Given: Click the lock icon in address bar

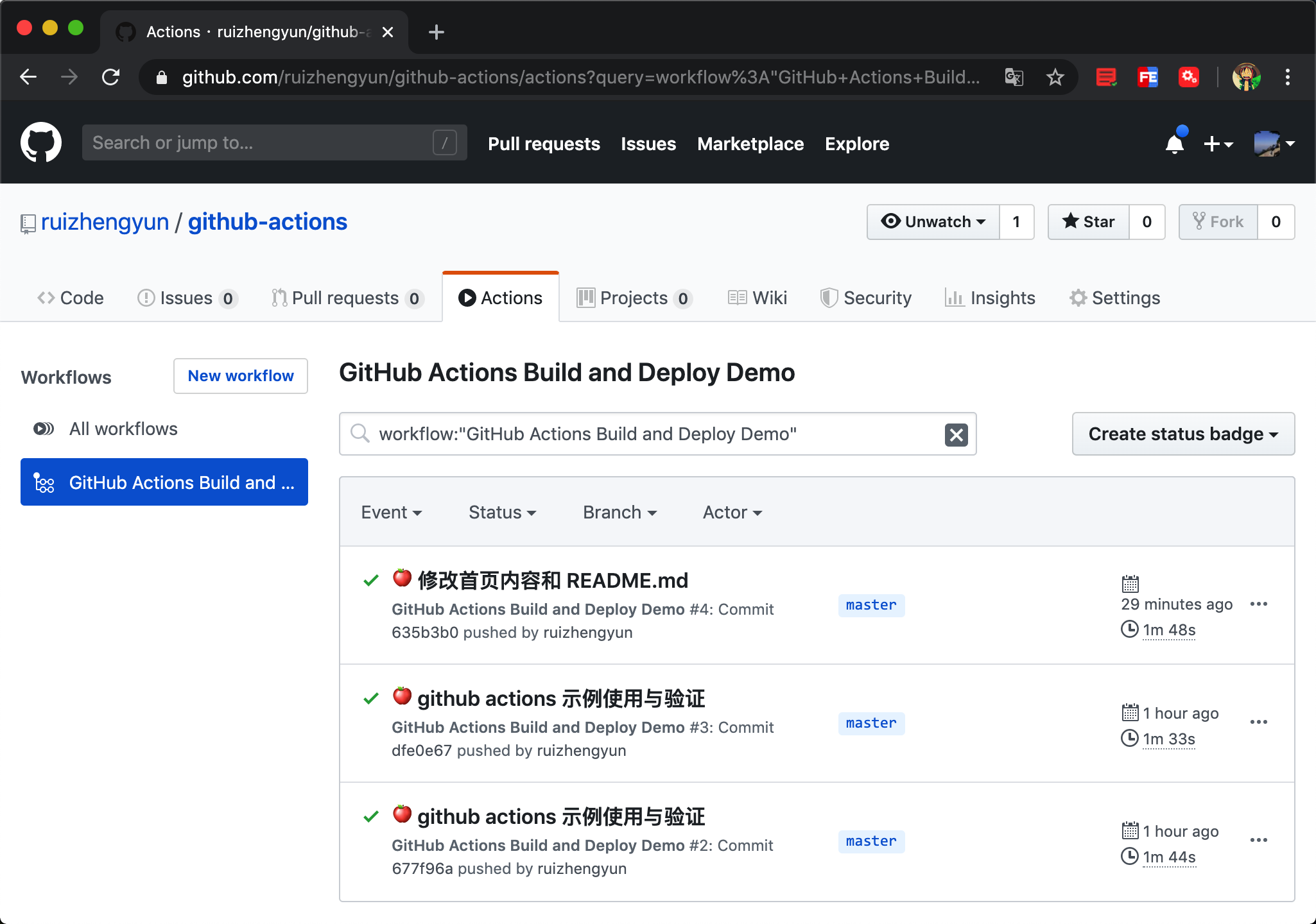Looking at the screenshot, I should tap(162, 78).
